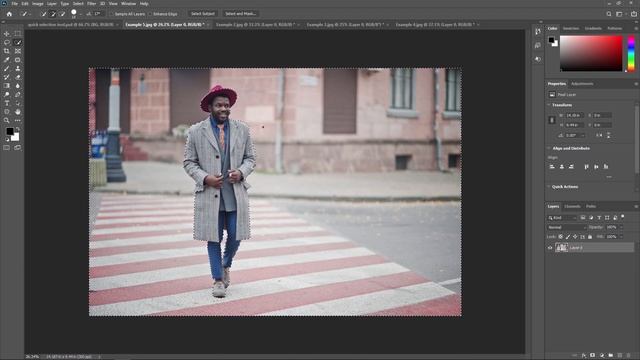Click the hue spectrum slider
This screenshot has width=640, height=360.
(631, 53)
